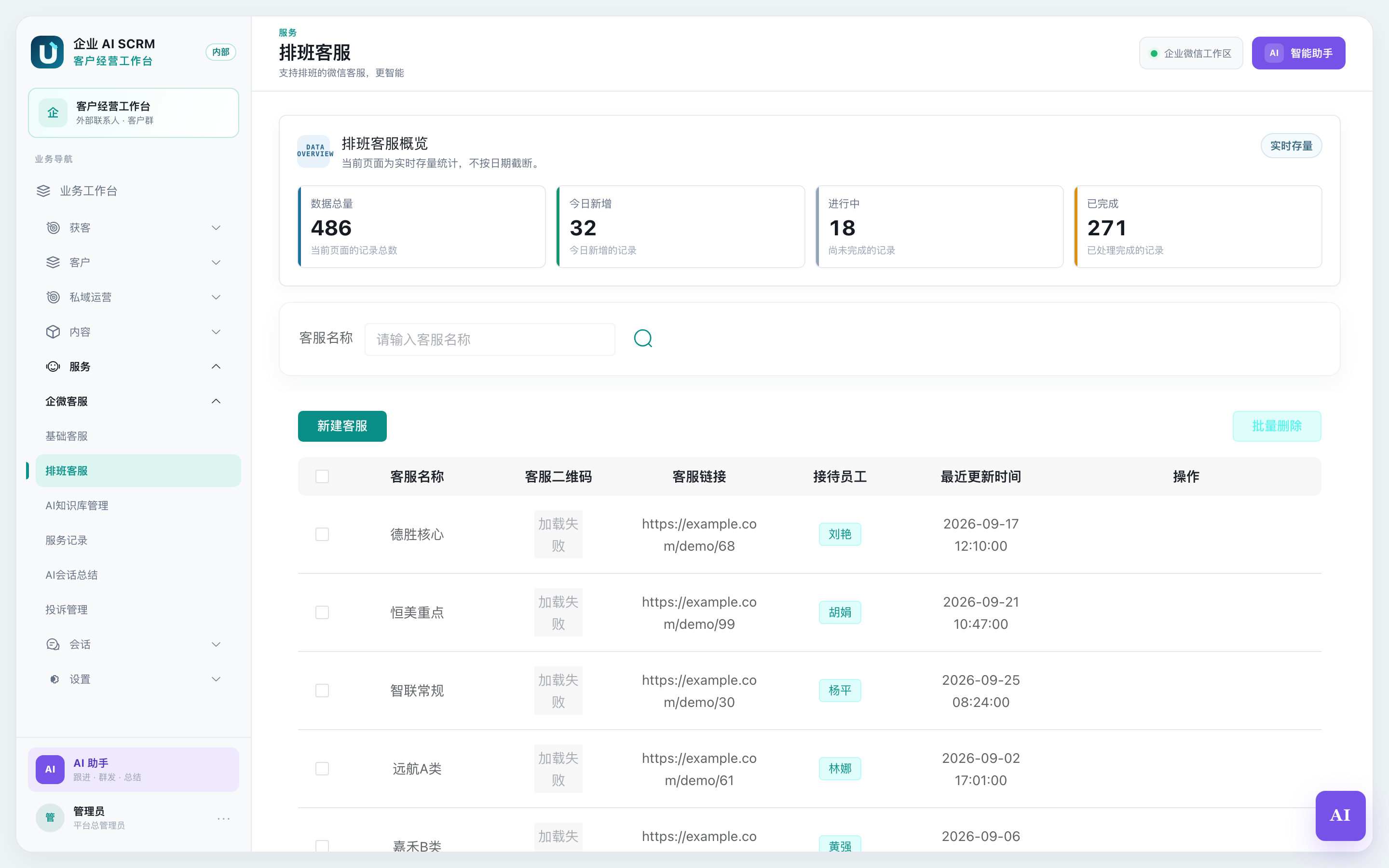Expand the 获客 menu chevron
This screenshot has height=868, width=1389.
[x=216, y=228]
